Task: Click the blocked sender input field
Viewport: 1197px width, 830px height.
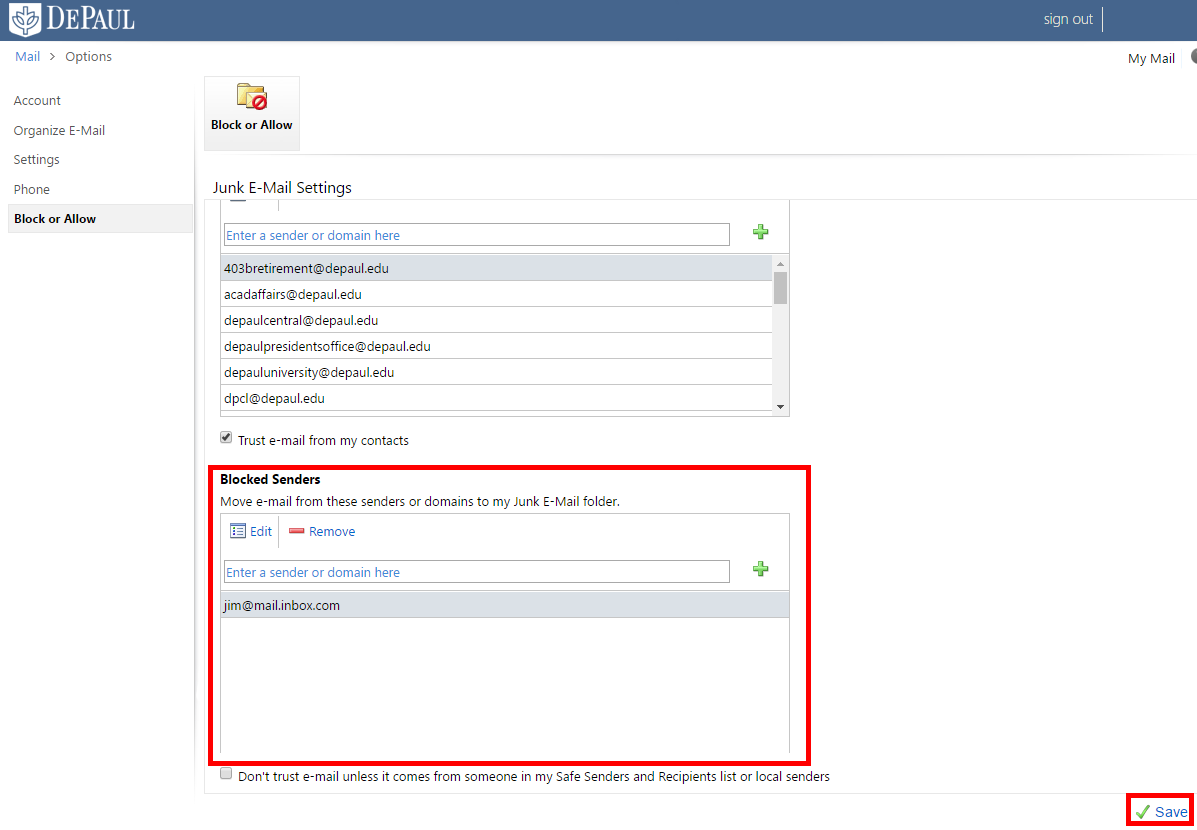Action: [x=476, y=572]
